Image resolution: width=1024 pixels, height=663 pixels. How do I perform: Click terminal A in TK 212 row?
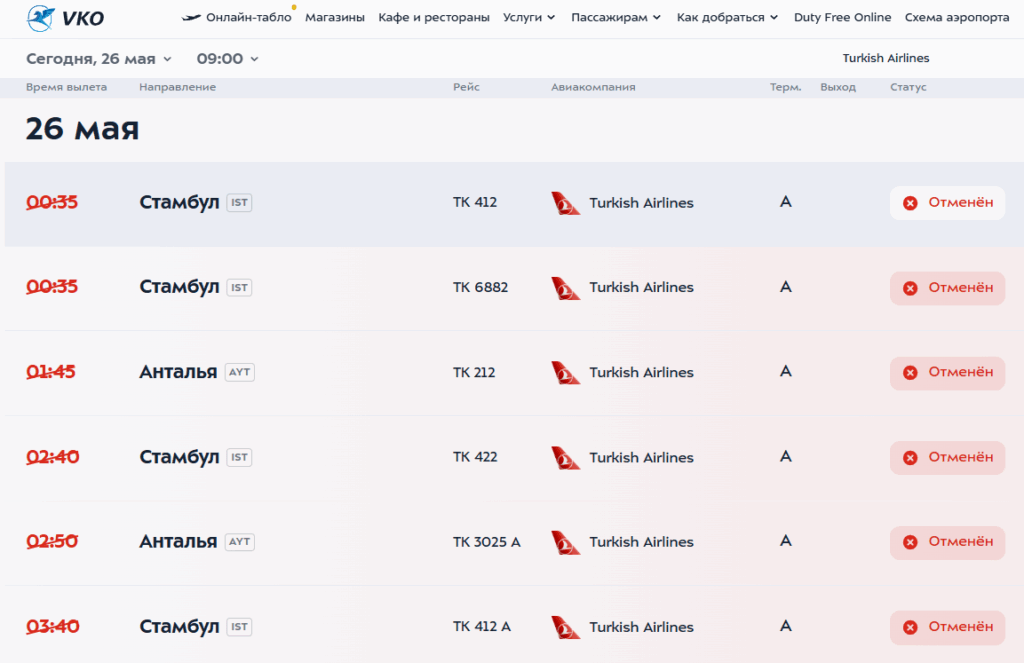(786, 372)
